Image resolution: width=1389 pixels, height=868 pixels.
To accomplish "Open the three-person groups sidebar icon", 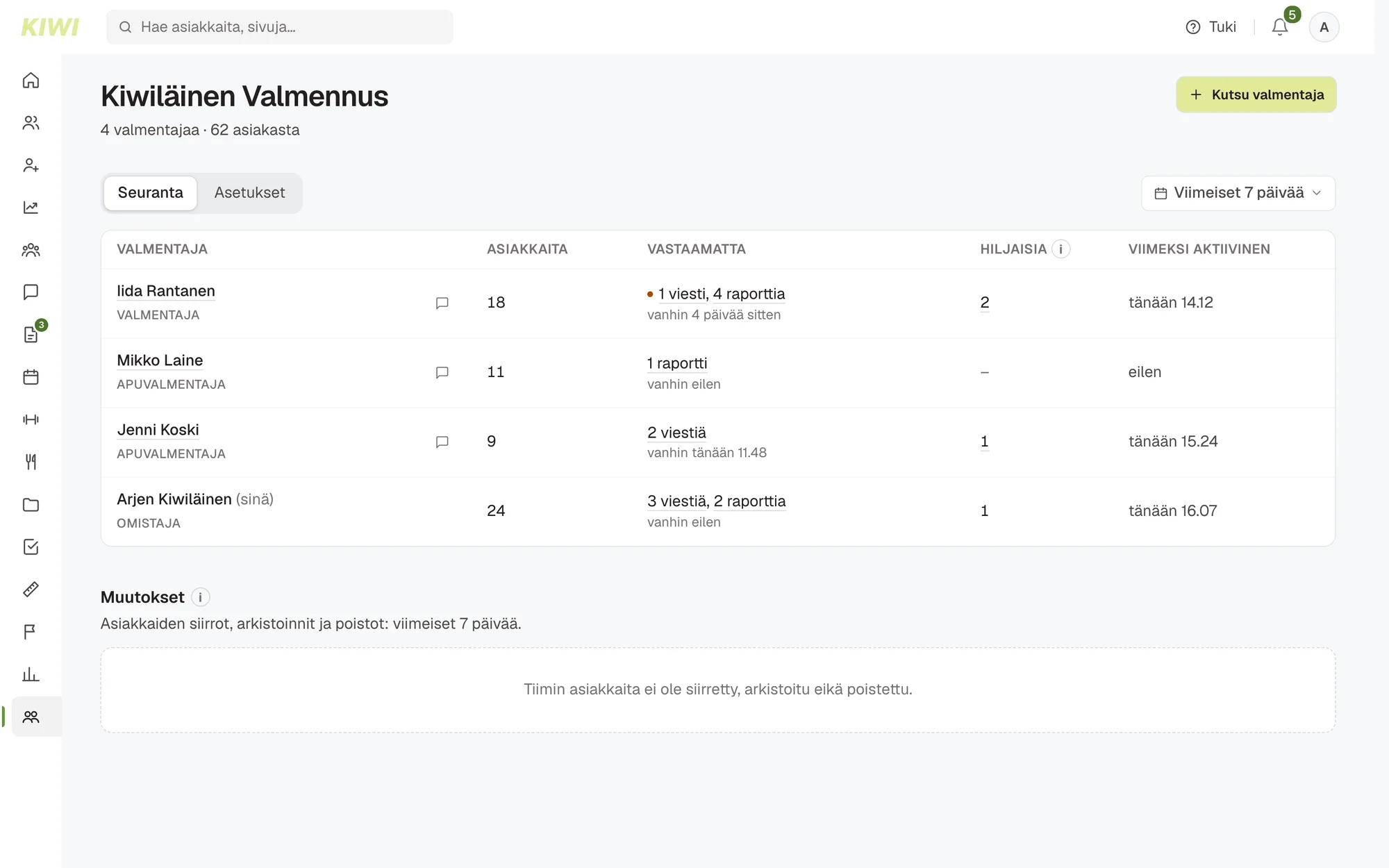I will [31, 250].
